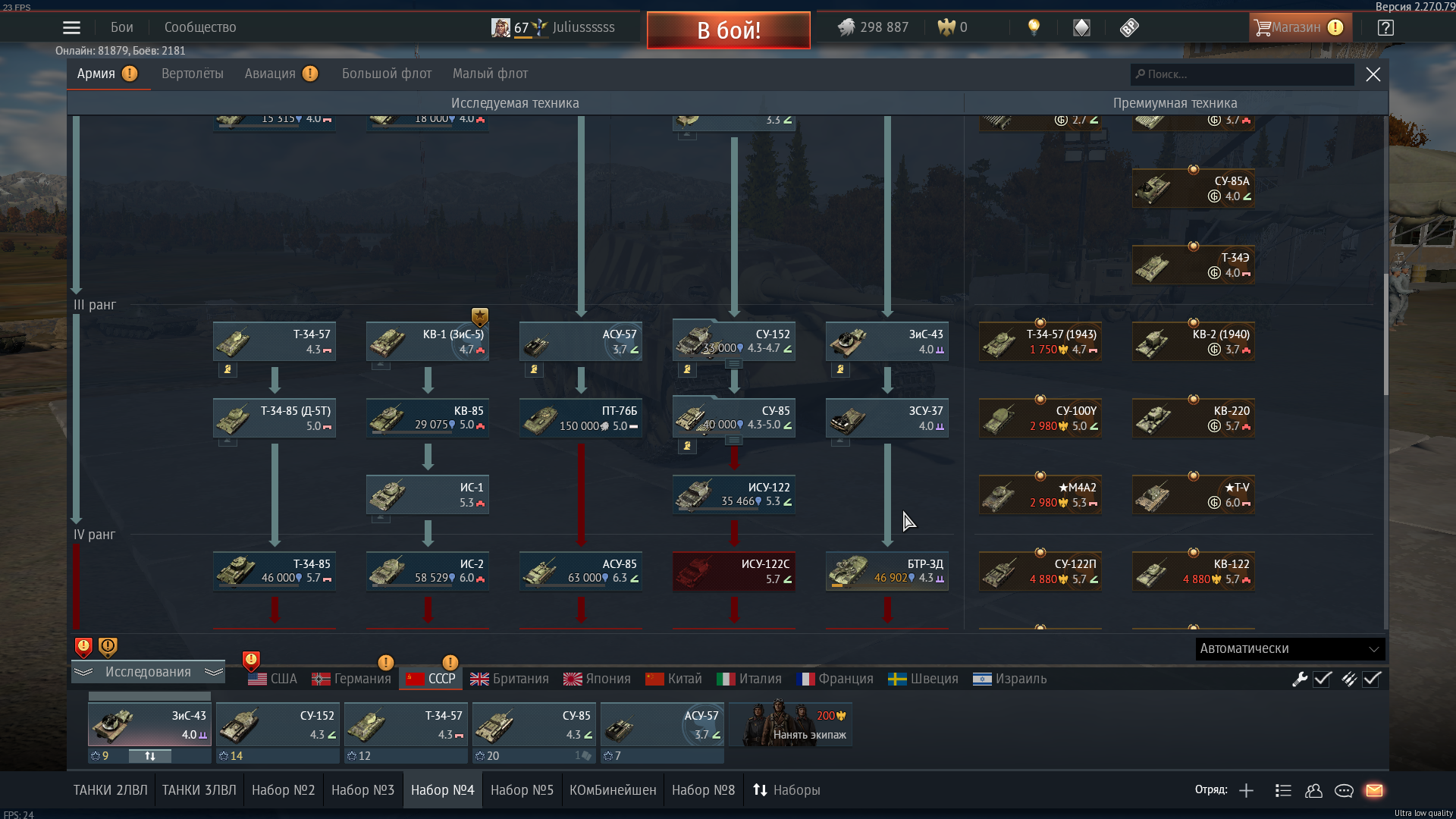Click the research tree vertical scrollbar

[x=1386, y=334]
